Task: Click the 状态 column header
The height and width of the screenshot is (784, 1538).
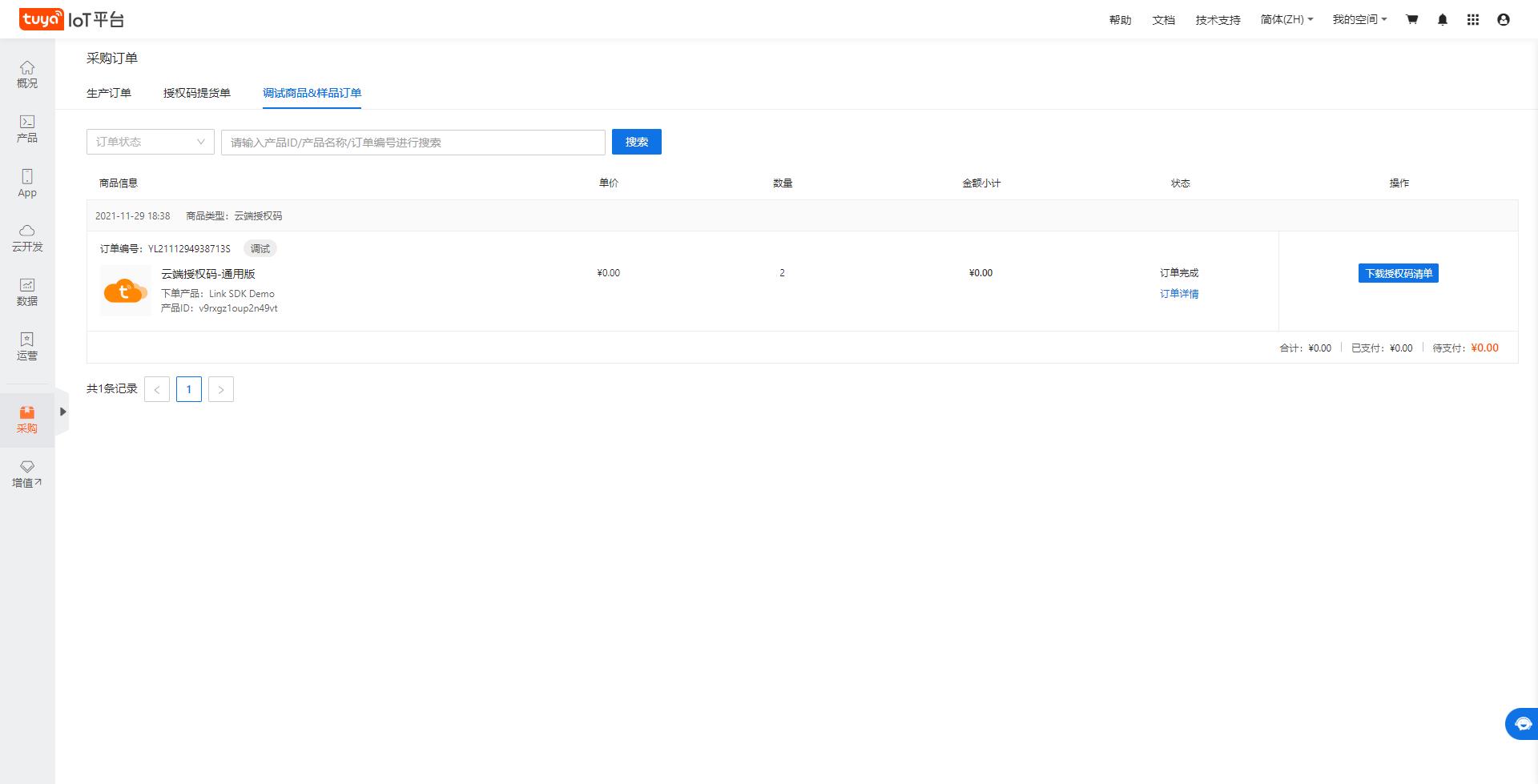Action: [1180, 183]
